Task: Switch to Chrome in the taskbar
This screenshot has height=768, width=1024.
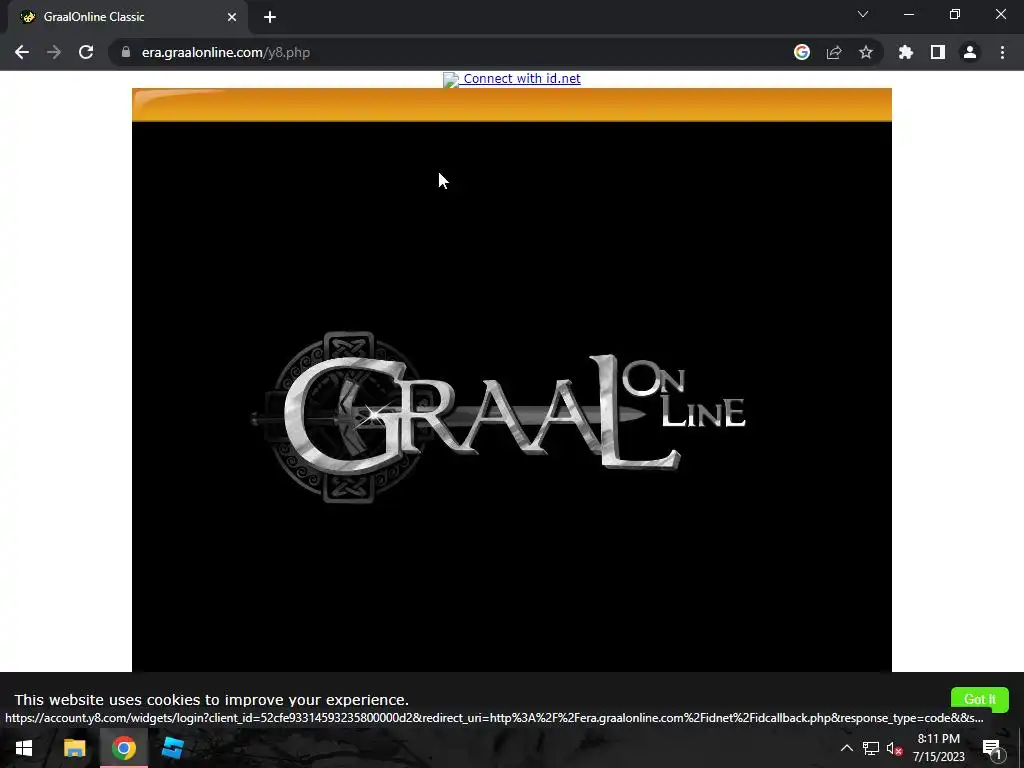Action: [123, 748]
